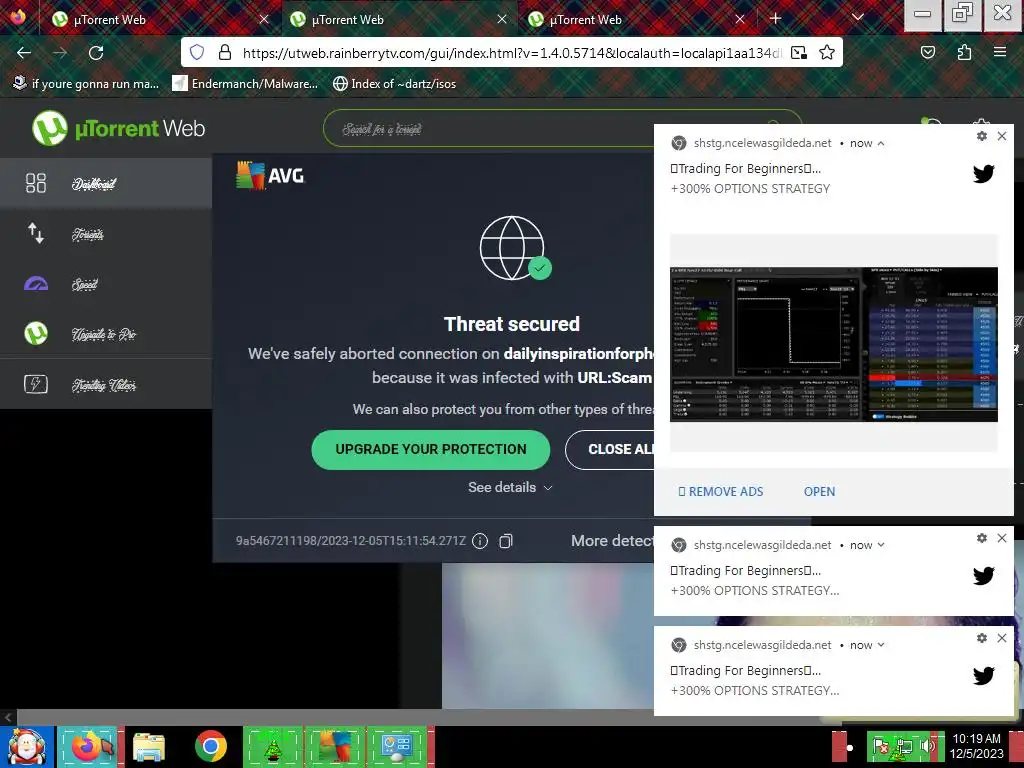Launch Chrome from the taskbar
The image size is (1024, 768).
(210, 747)
